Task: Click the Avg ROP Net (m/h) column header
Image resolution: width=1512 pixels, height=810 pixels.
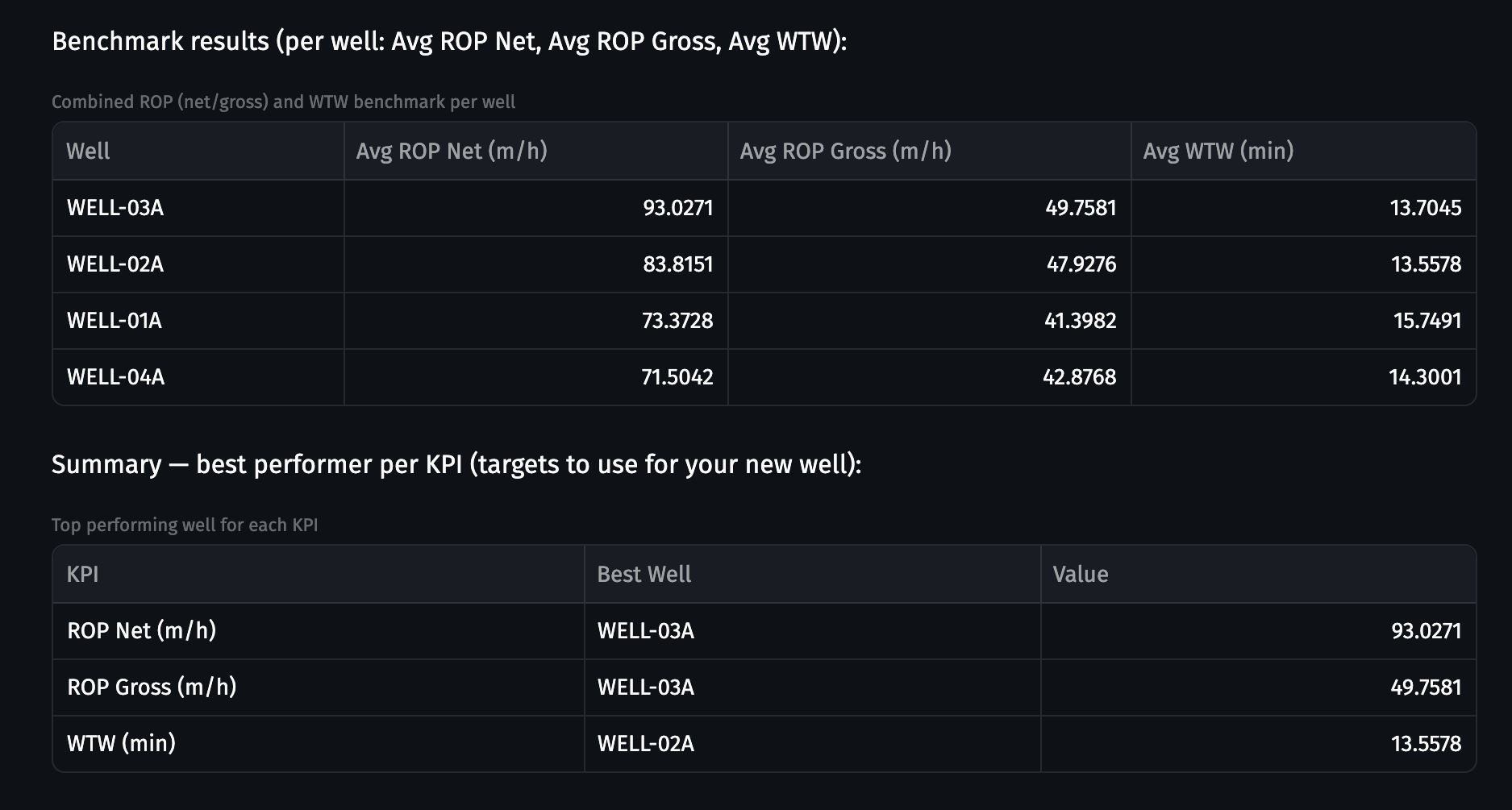Action: click(452, 152)
